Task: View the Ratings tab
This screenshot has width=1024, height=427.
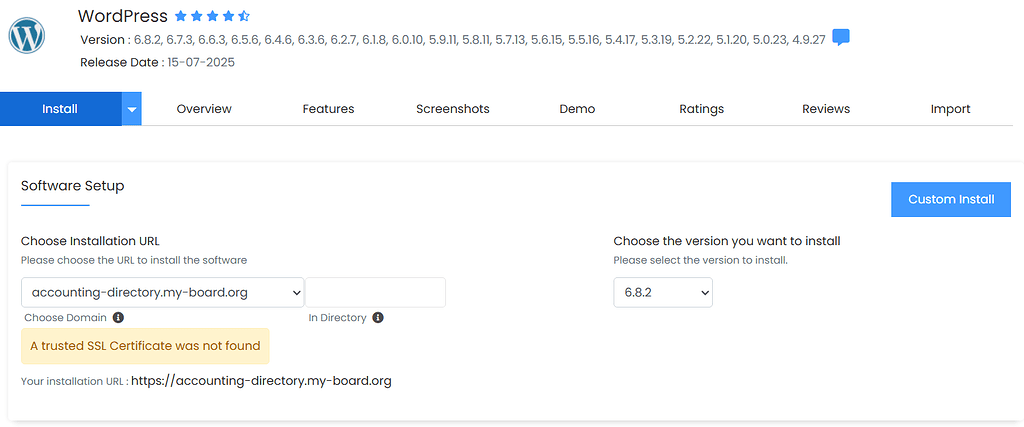Action: [701, 109]
